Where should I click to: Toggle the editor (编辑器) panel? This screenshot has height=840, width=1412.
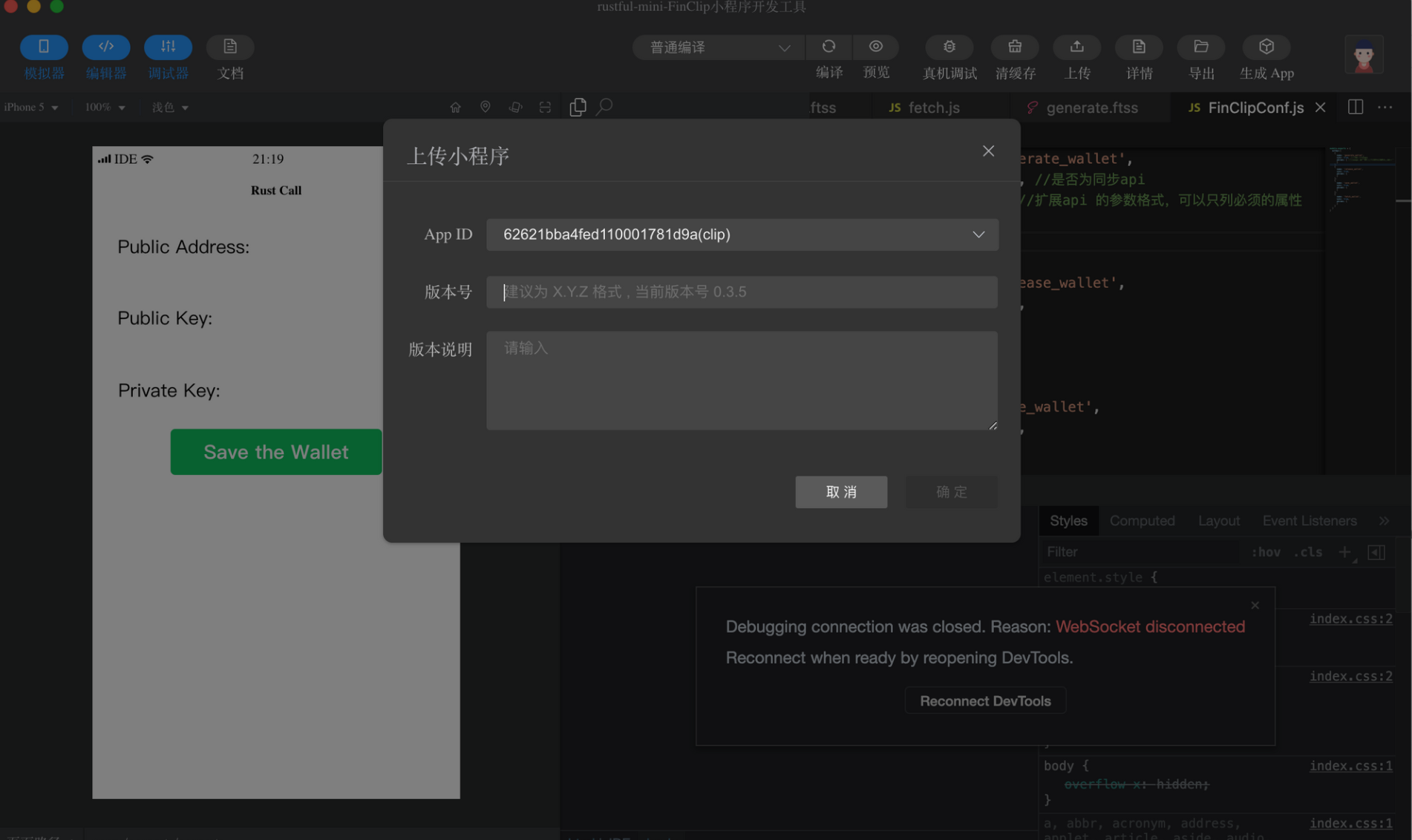click(106, 47)
